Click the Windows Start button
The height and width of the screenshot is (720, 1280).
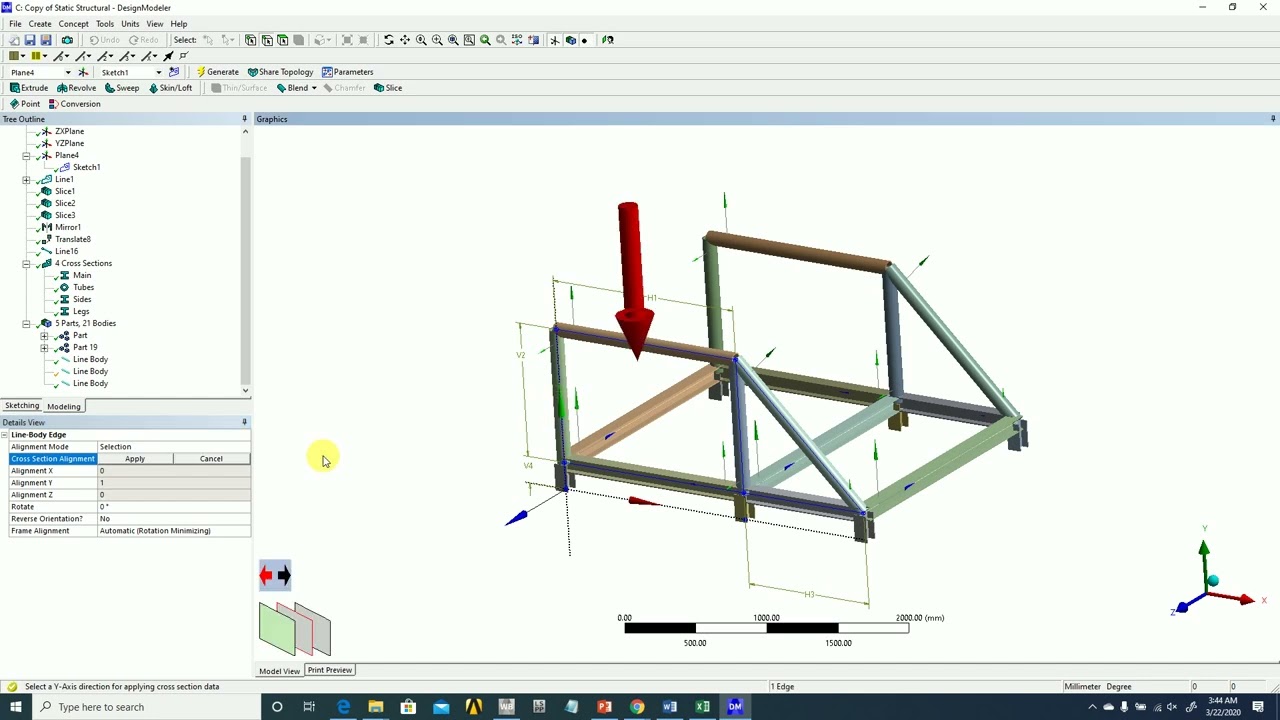click(x=16, y=707)
